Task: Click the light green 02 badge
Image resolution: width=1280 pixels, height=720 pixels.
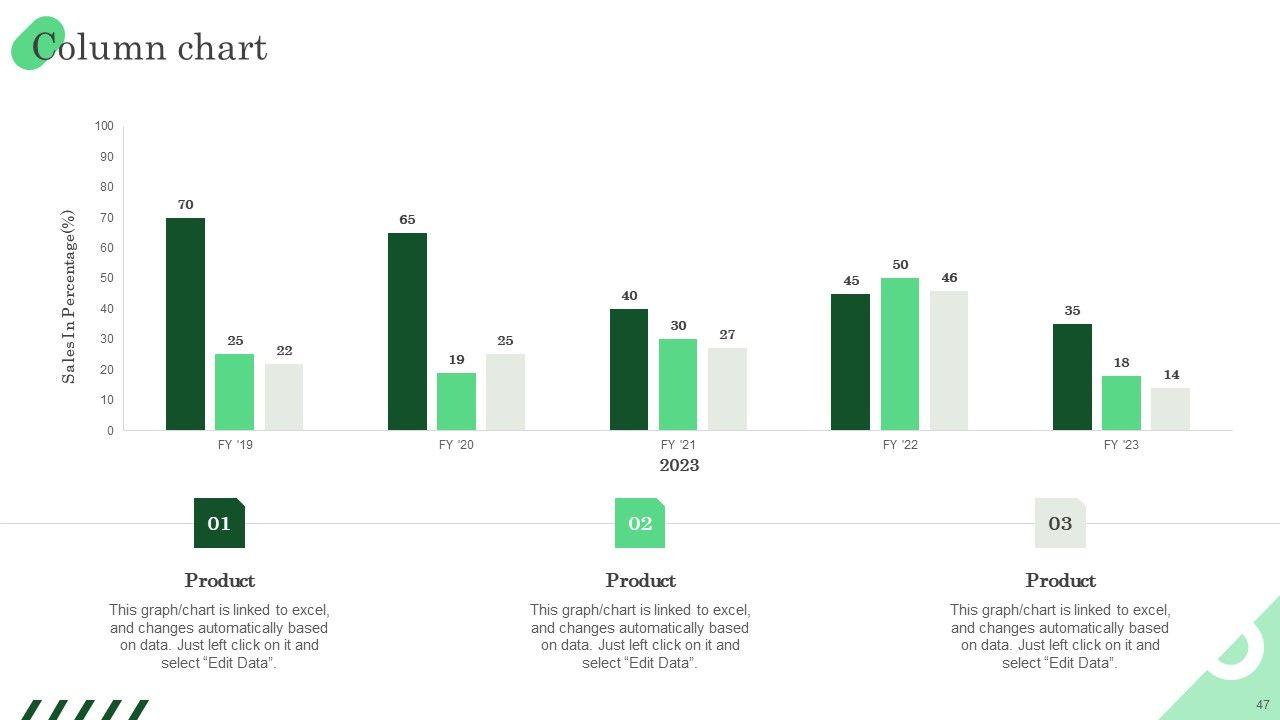Action: coord(640,523)
